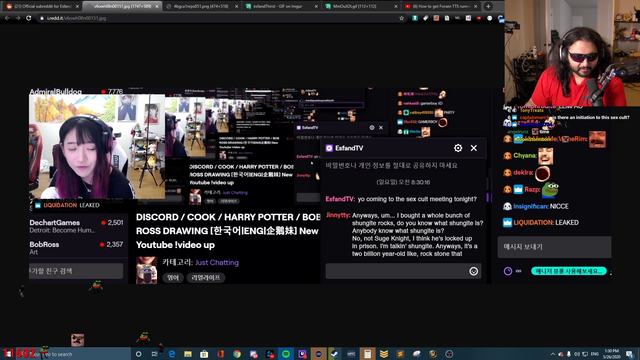
Task: Open Twitch app from taskbar
Action: (x=302, y=354)
